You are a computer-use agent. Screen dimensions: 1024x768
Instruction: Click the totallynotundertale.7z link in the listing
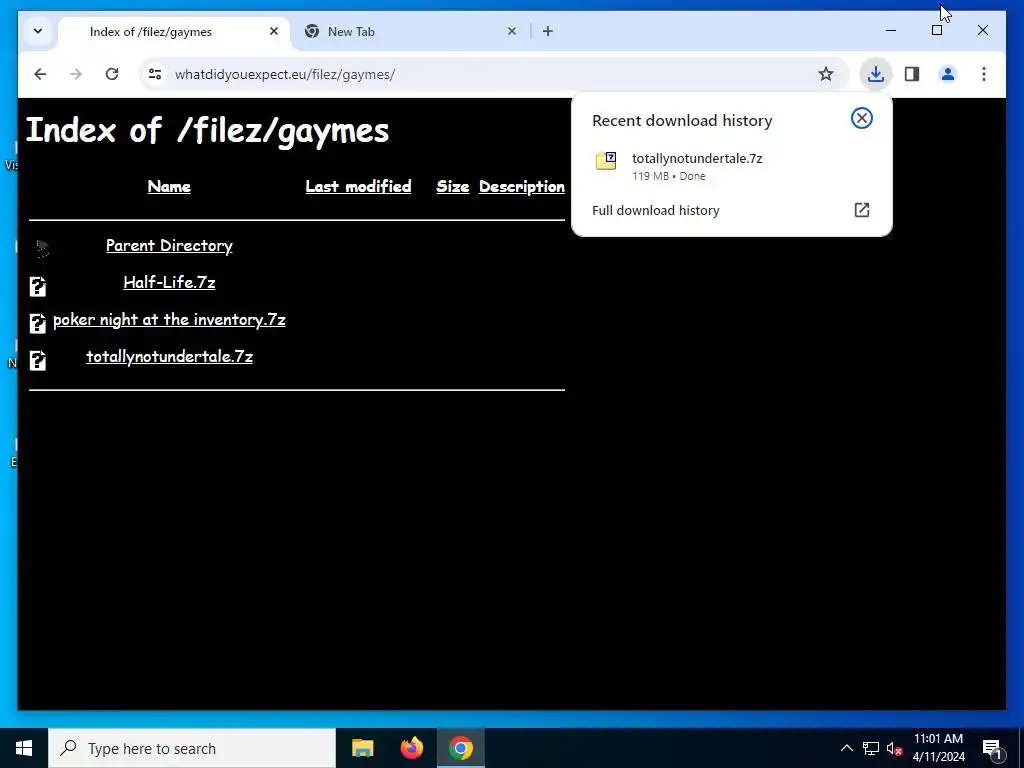click(x=169, y=357)
